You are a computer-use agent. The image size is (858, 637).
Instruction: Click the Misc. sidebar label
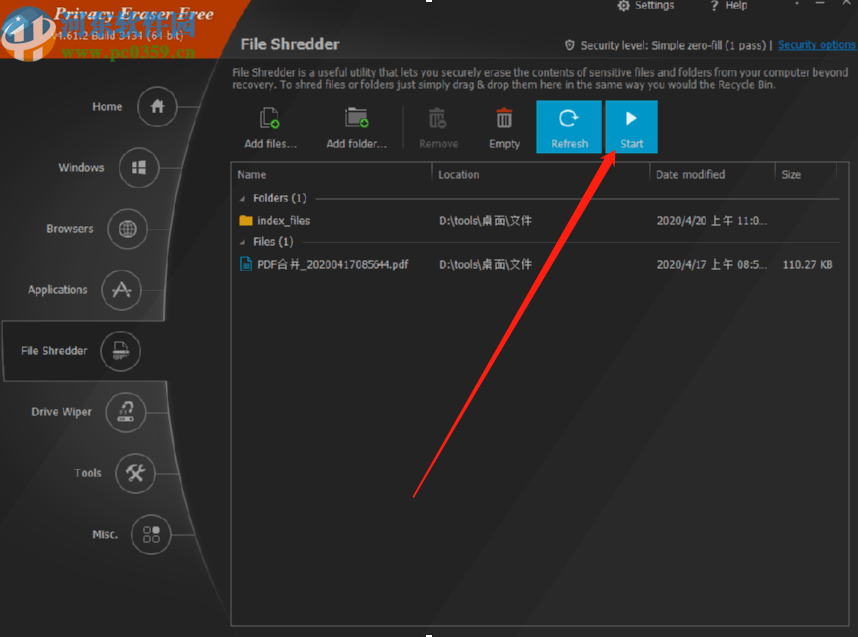(105, 534)
